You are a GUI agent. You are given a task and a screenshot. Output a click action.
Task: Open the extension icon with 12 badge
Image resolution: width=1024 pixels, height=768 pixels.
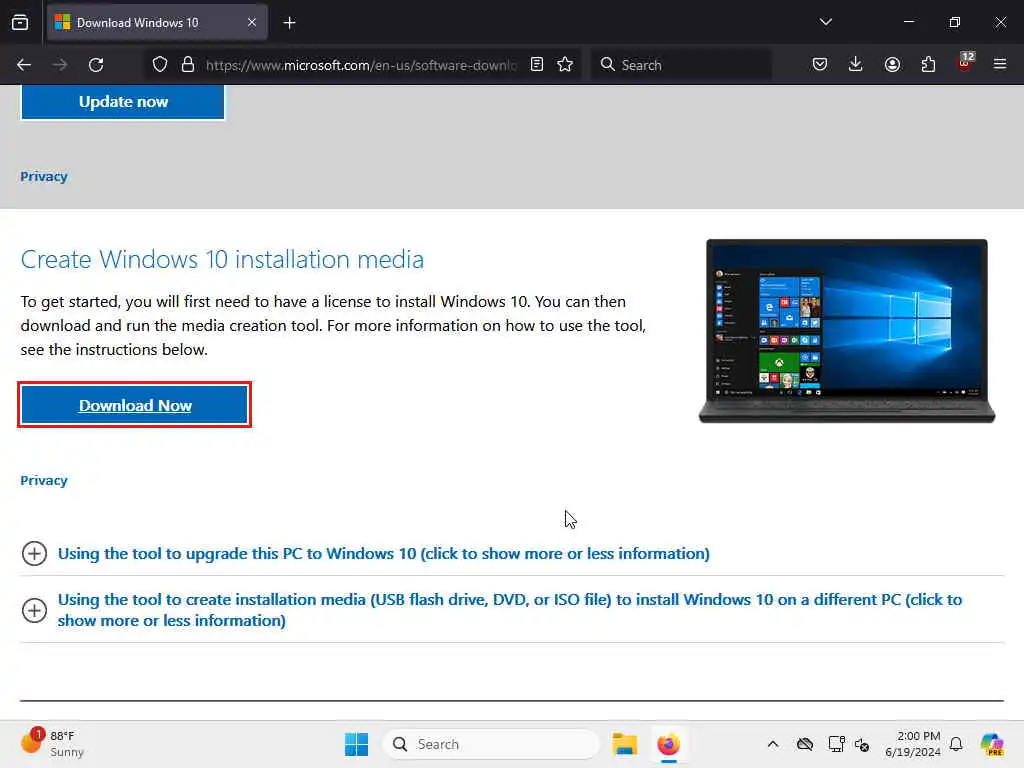click(965, 63)
